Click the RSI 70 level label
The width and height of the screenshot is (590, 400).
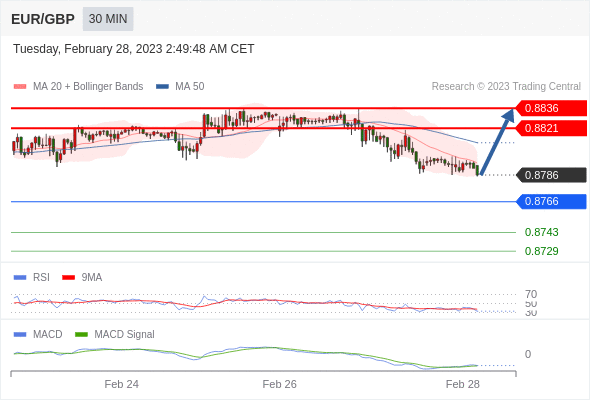[531, 294]
